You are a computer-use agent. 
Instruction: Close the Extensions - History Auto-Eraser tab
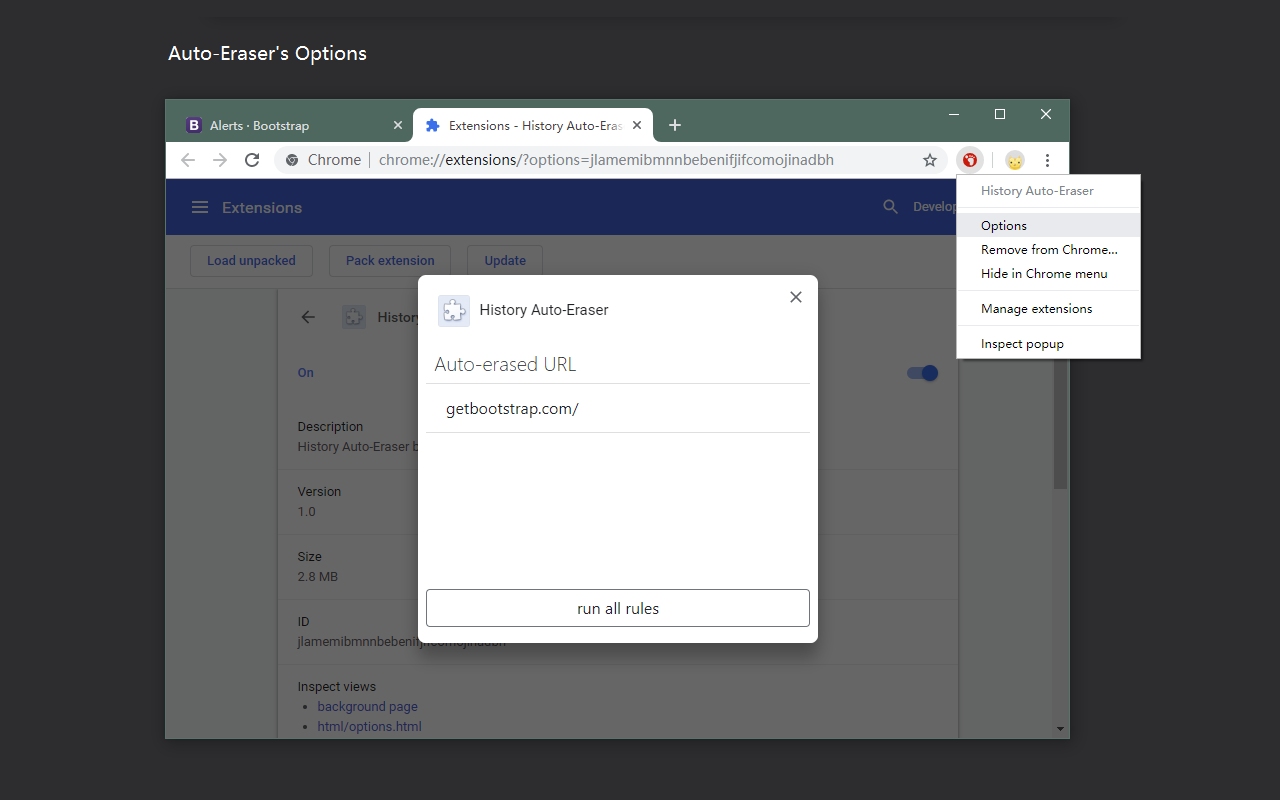[x=637, y=125]
